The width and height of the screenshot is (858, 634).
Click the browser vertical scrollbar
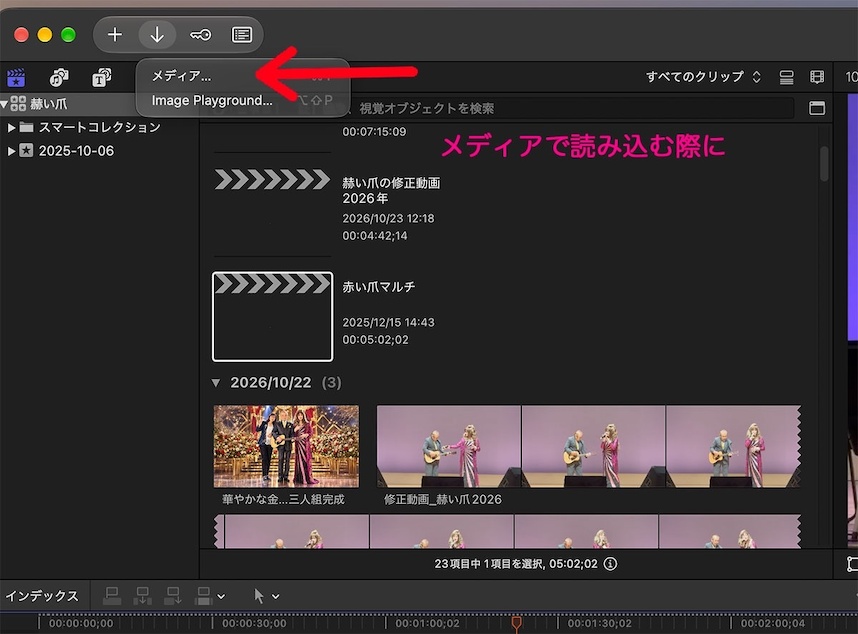(x=824, y=163)
